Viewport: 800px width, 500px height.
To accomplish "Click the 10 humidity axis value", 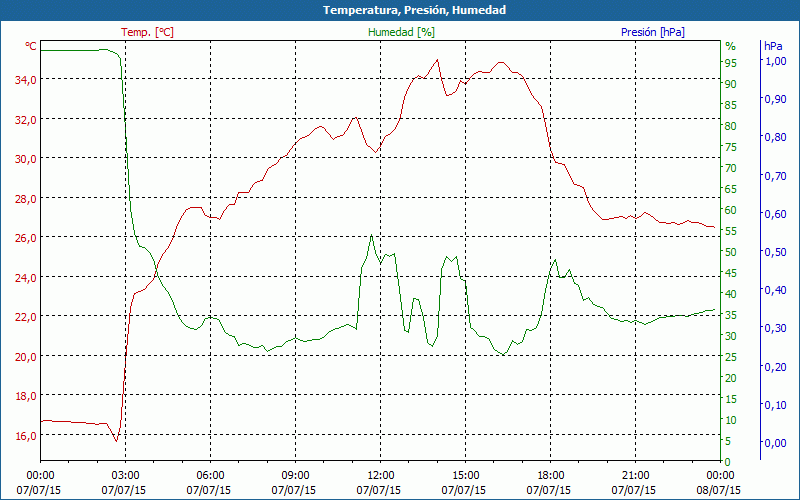I will click(731, 420).
